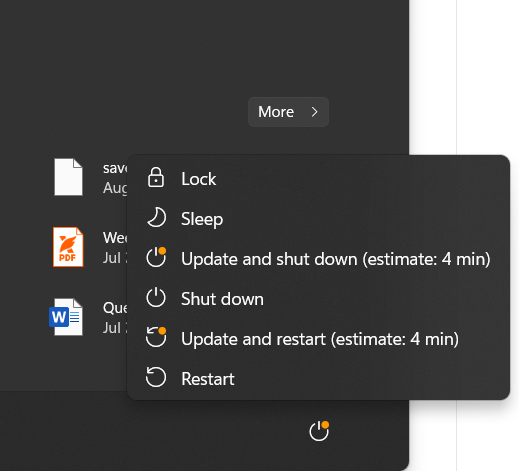This screenshot has width=519, height=471.
Task: Click the crescent moon Sleep icon
Action: [156, 218]
